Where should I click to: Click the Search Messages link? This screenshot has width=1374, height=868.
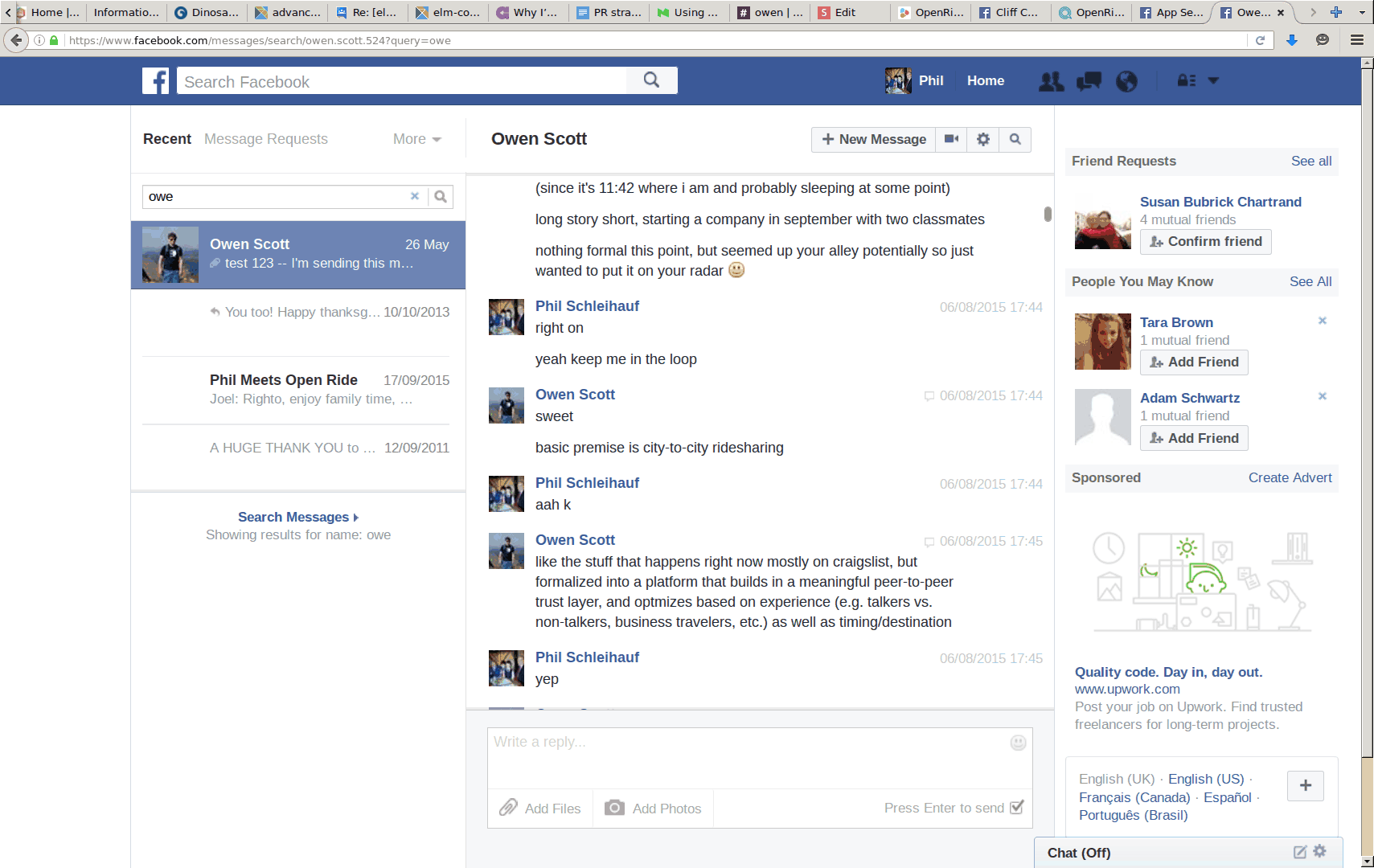297,517
